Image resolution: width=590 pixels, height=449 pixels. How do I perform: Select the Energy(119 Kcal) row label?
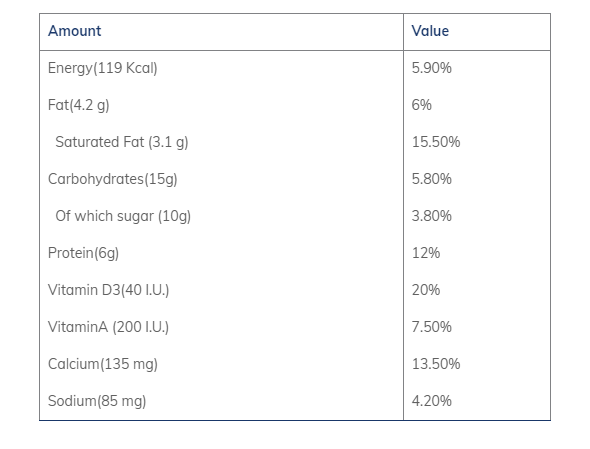click(103, 68)
